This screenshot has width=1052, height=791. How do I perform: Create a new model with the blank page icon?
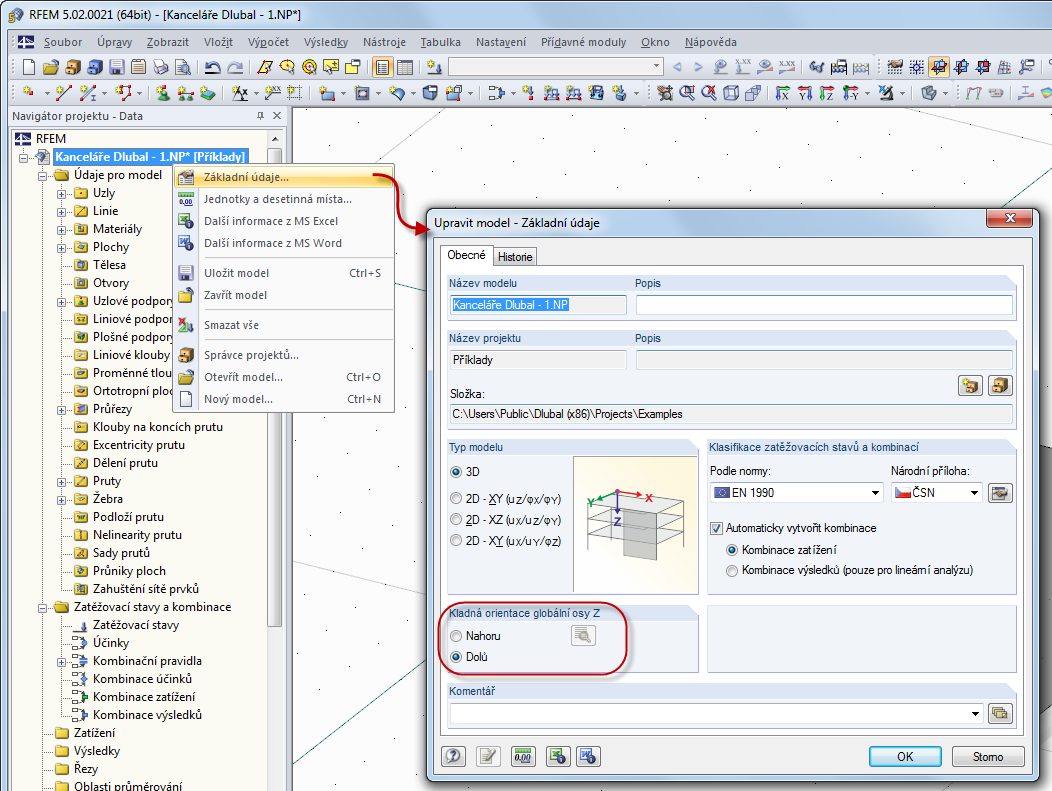[29, 67]
